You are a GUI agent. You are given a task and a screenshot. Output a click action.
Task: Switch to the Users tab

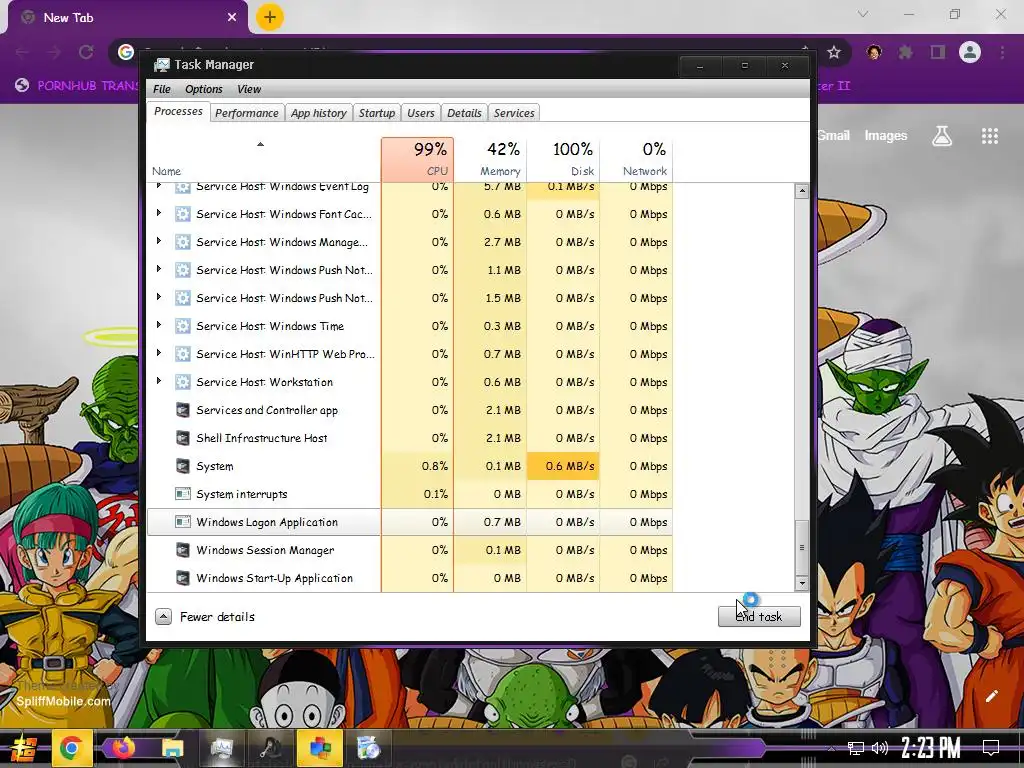[421, 113]
